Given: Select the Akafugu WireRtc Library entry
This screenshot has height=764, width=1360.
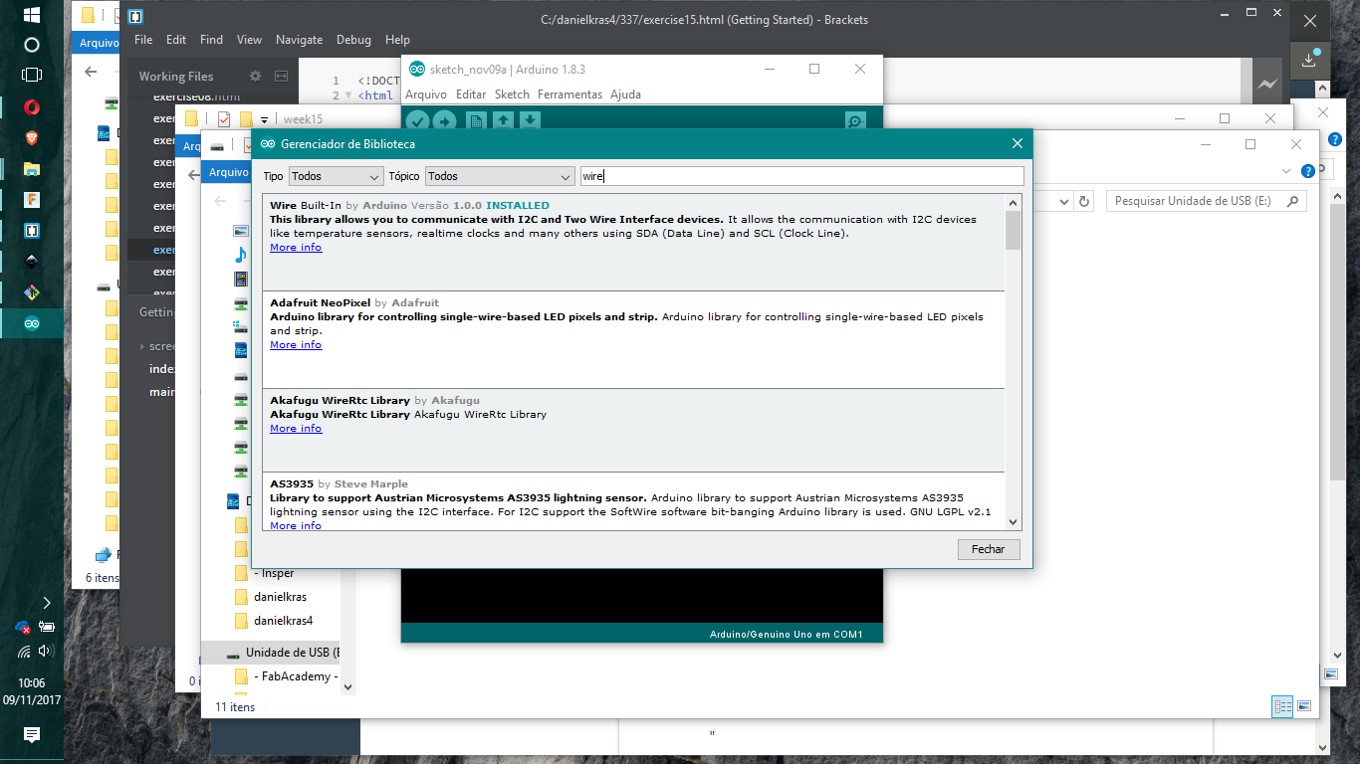Looking at the screenshot, I should coord(634,430).
